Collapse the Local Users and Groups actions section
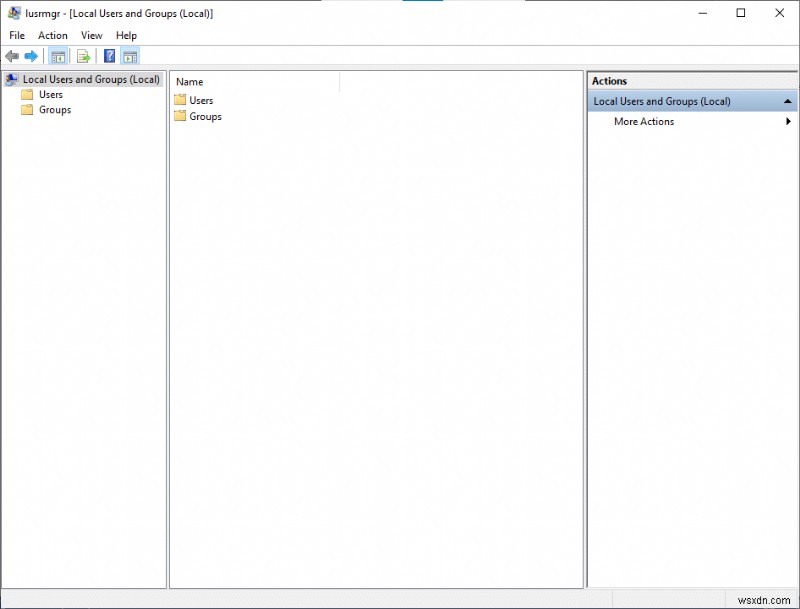800x609 pixels. pyautogui.click(x=787, y=101)
